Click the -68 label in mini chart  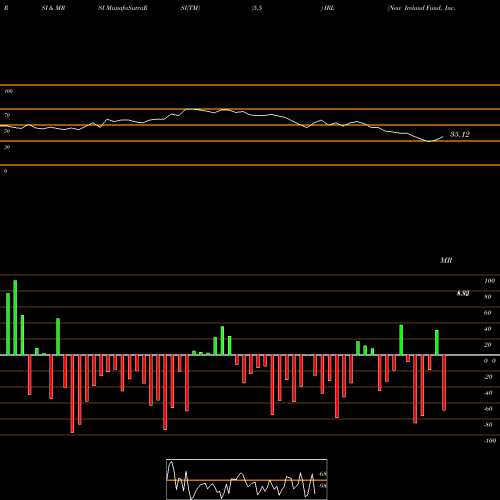(x=323, y=474)
